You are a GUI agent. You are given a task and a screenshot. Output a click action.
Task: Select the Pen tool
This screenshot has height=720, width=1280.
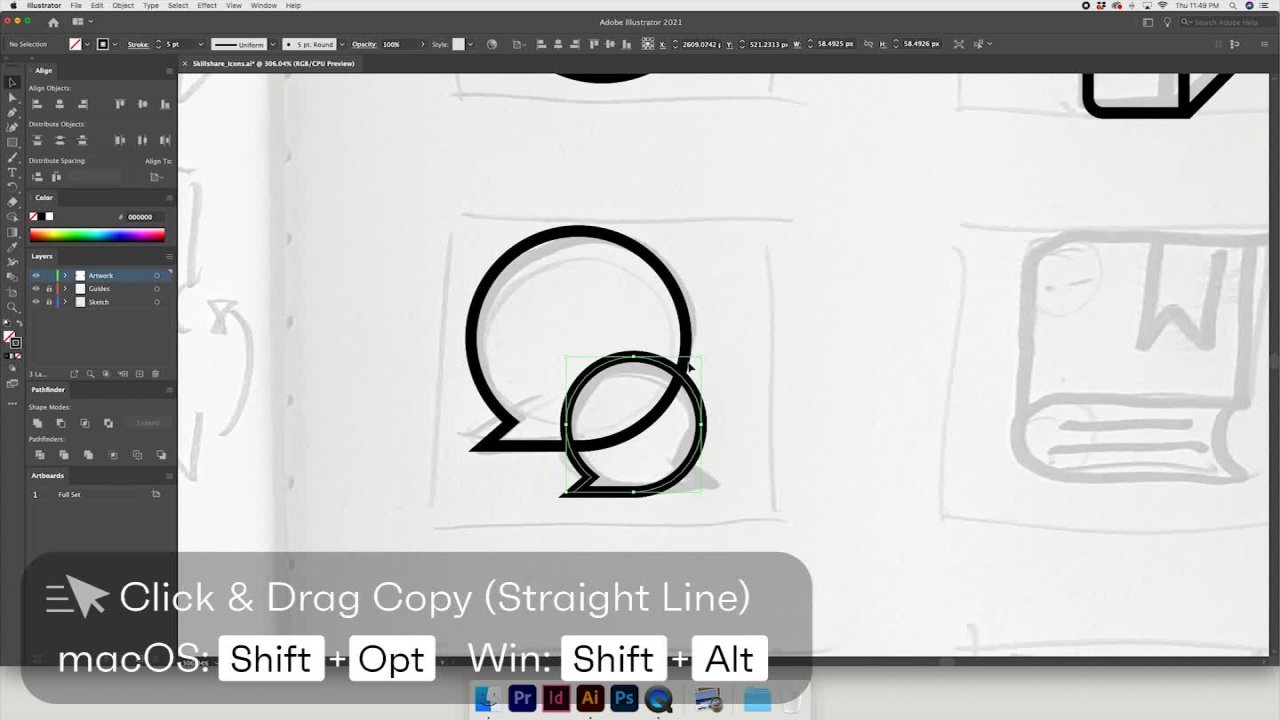click(x=12, y=112)
